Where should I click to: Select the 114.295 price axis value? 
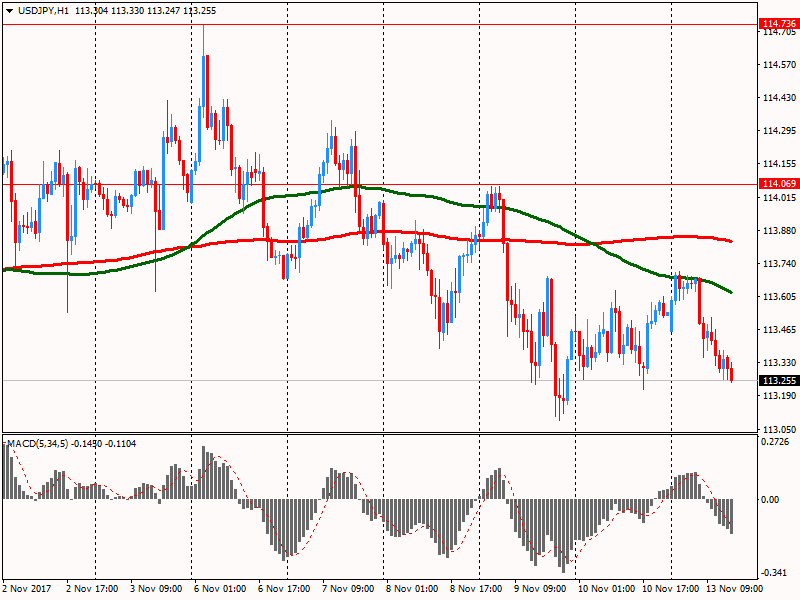coord(780,131)
